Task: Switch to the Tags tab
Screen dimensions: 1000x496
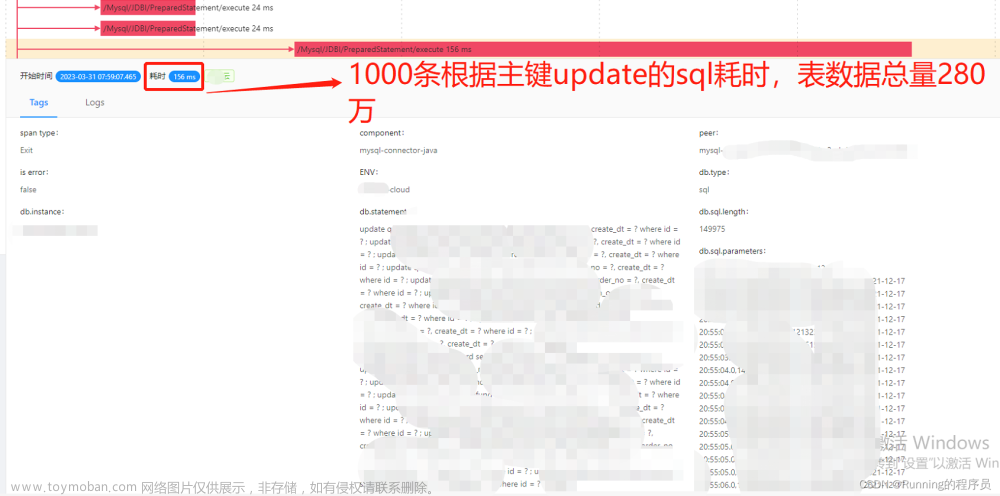Action: tap(38, 103)
